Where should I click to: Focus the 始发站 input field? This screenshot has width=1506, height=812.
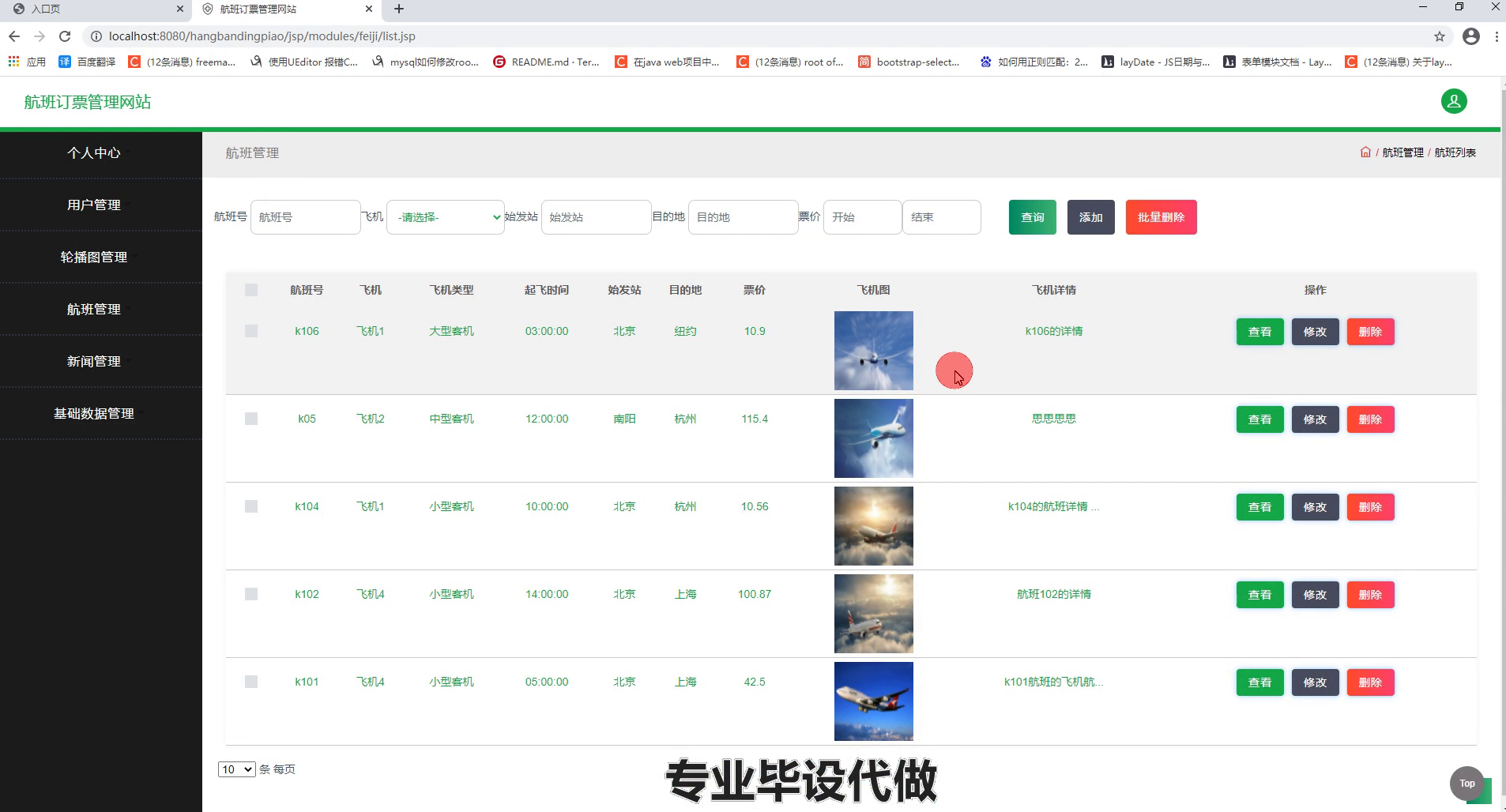point(597,217)
